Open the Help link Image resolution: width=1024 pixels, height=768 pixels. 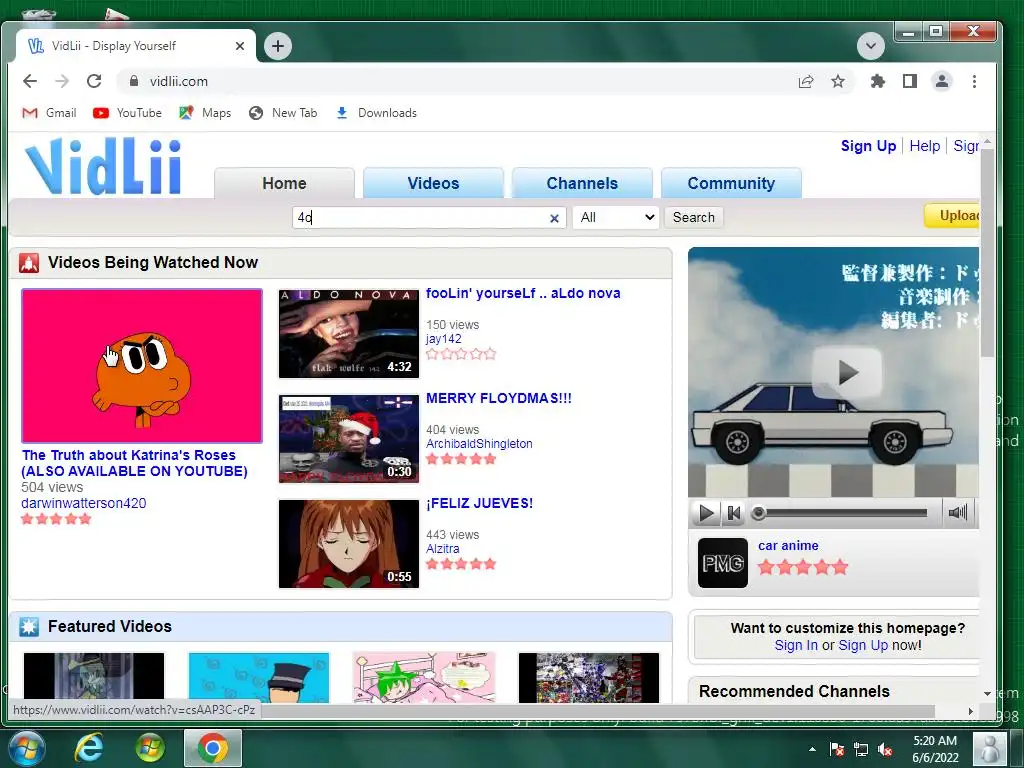click(924, 146)
